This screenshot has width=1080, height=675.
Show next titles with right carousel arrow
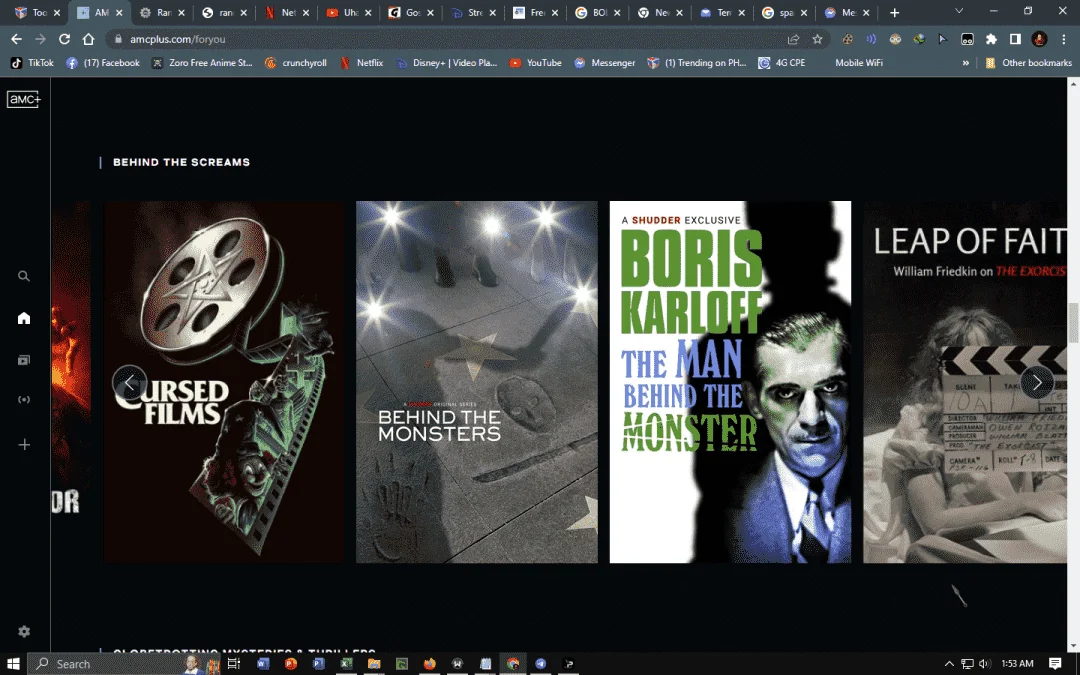[1037, 382]
